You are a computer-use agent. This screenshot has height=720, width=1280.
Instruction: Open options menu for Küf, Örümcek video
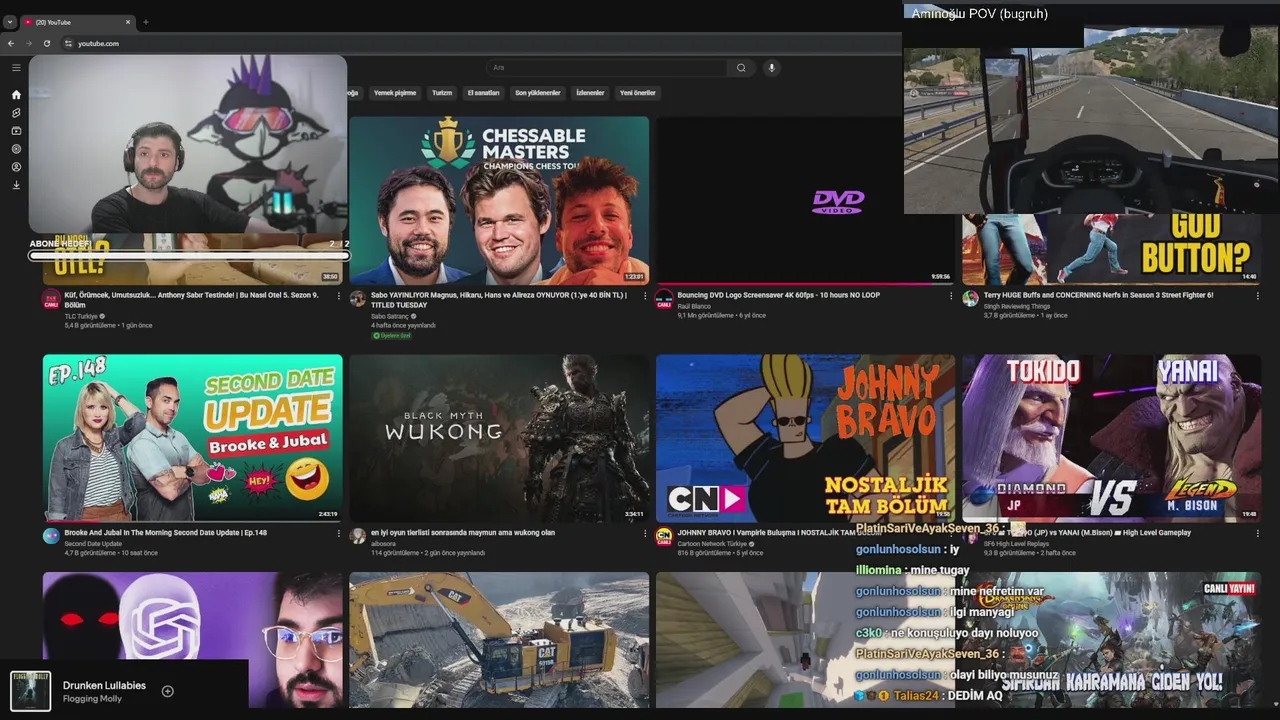(x=338, y=296)
